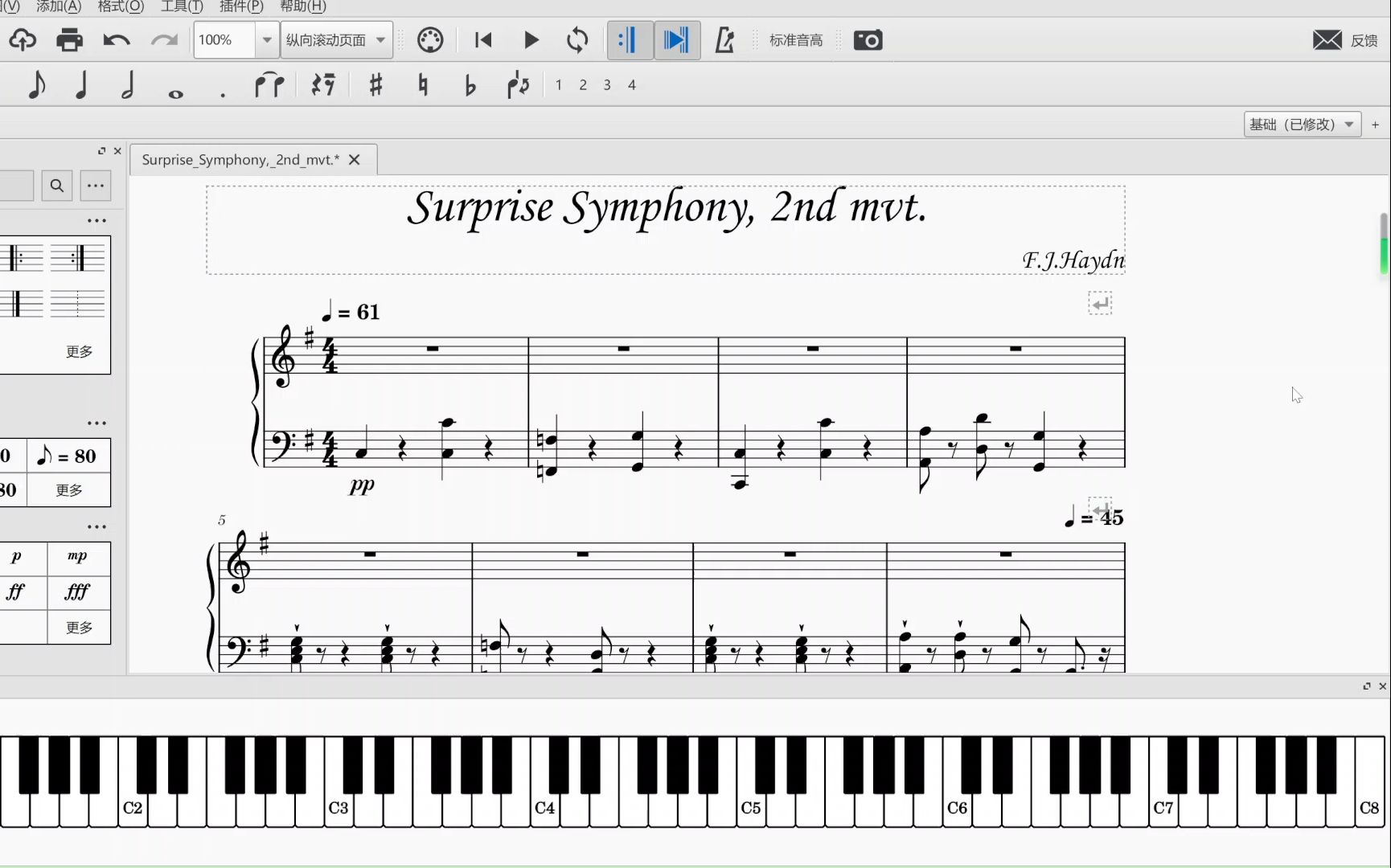The height and width of the screenshot is (868, 1391).
Task: Click 更多 in tempo palette
Action: tap(69, 489)
